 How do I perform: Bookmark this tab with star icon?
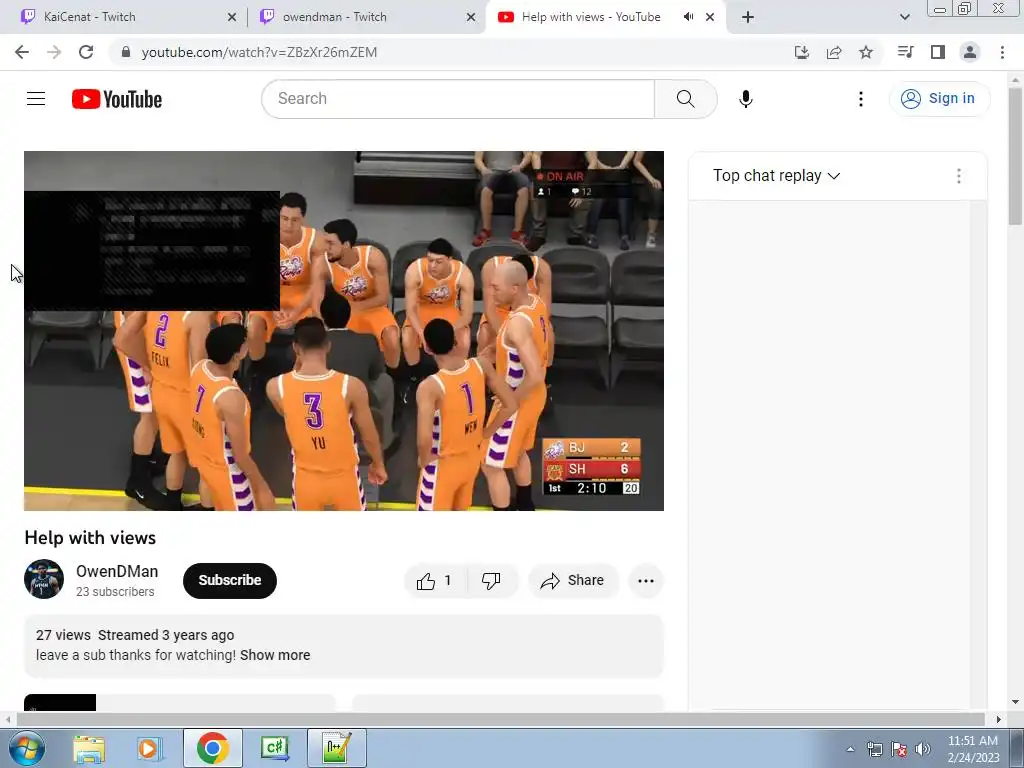tap(866, 52)
